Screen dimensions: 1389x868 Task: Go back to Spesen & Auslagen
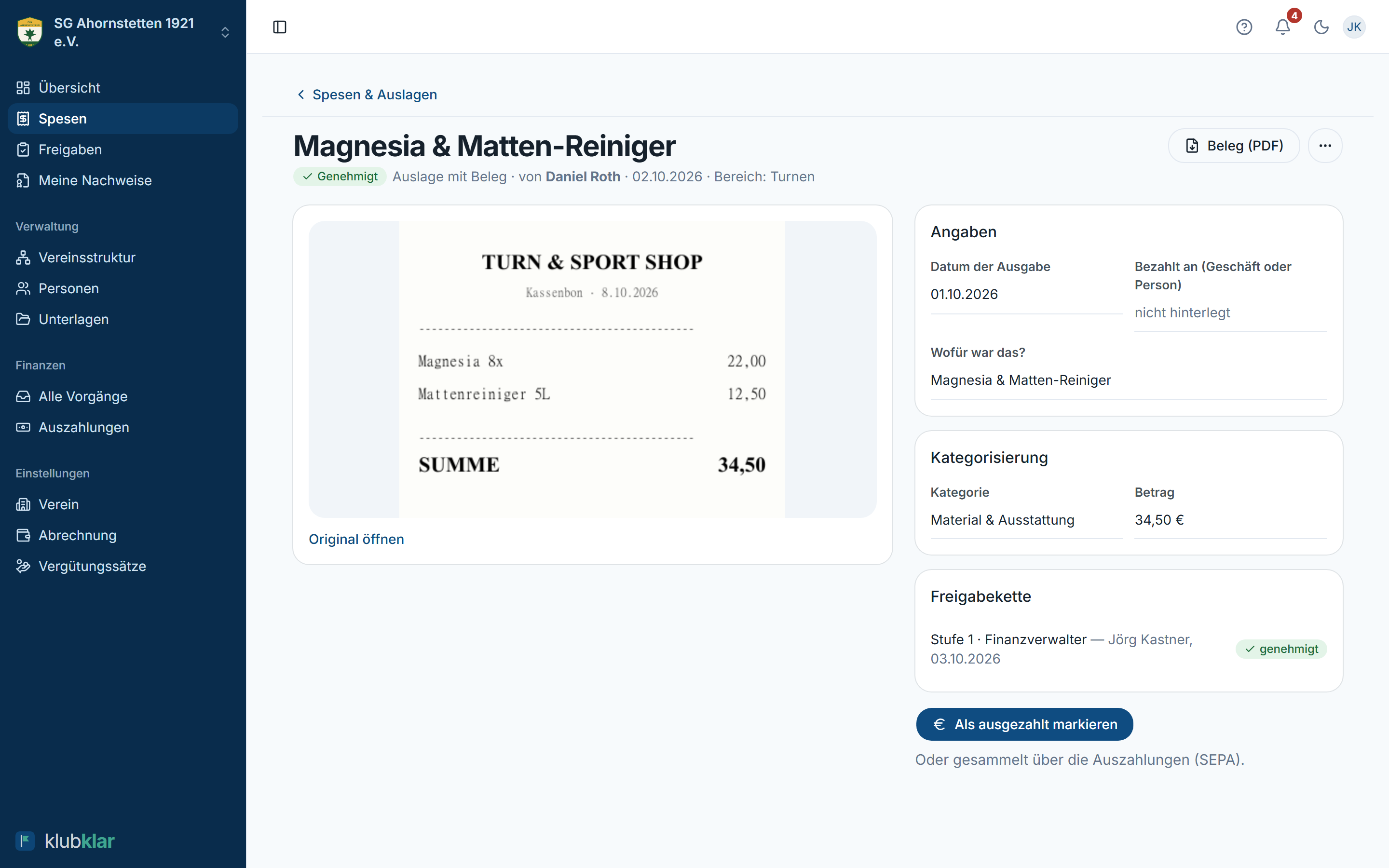pos(367,95)
